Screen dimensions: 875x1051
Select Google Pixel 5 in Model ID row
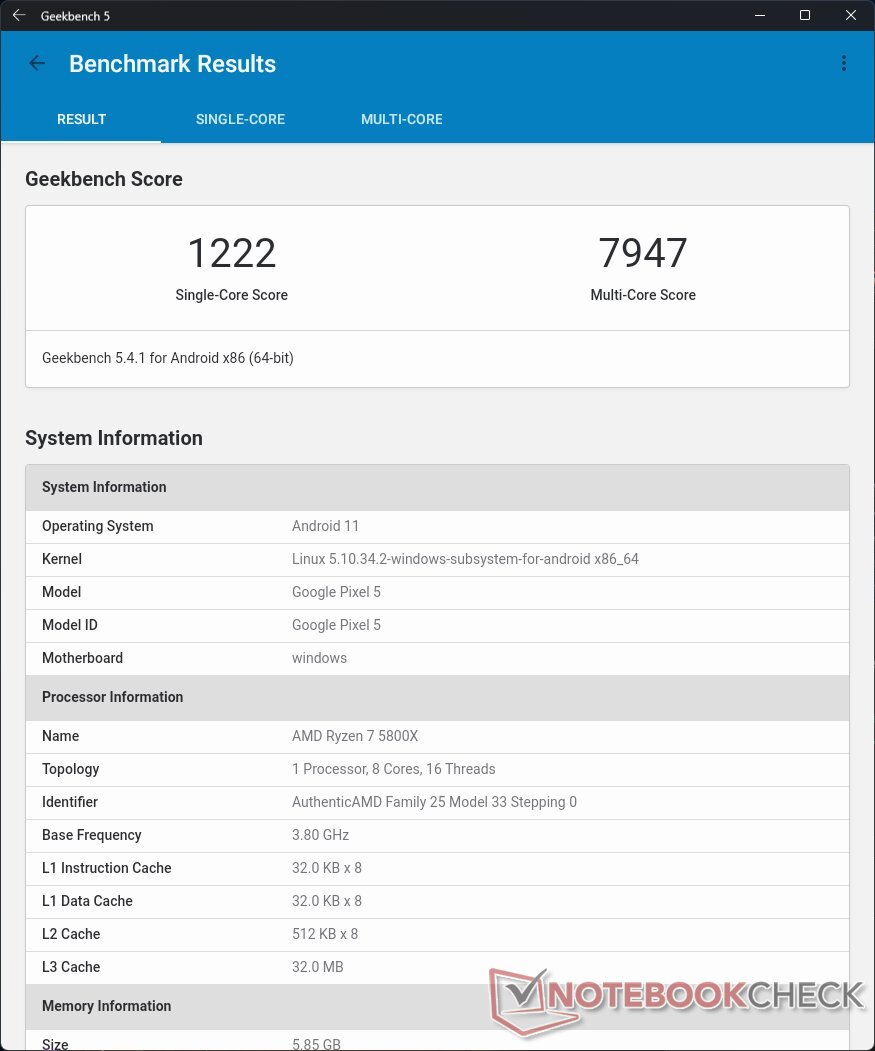pyautogui.click(x=336, y=625)
